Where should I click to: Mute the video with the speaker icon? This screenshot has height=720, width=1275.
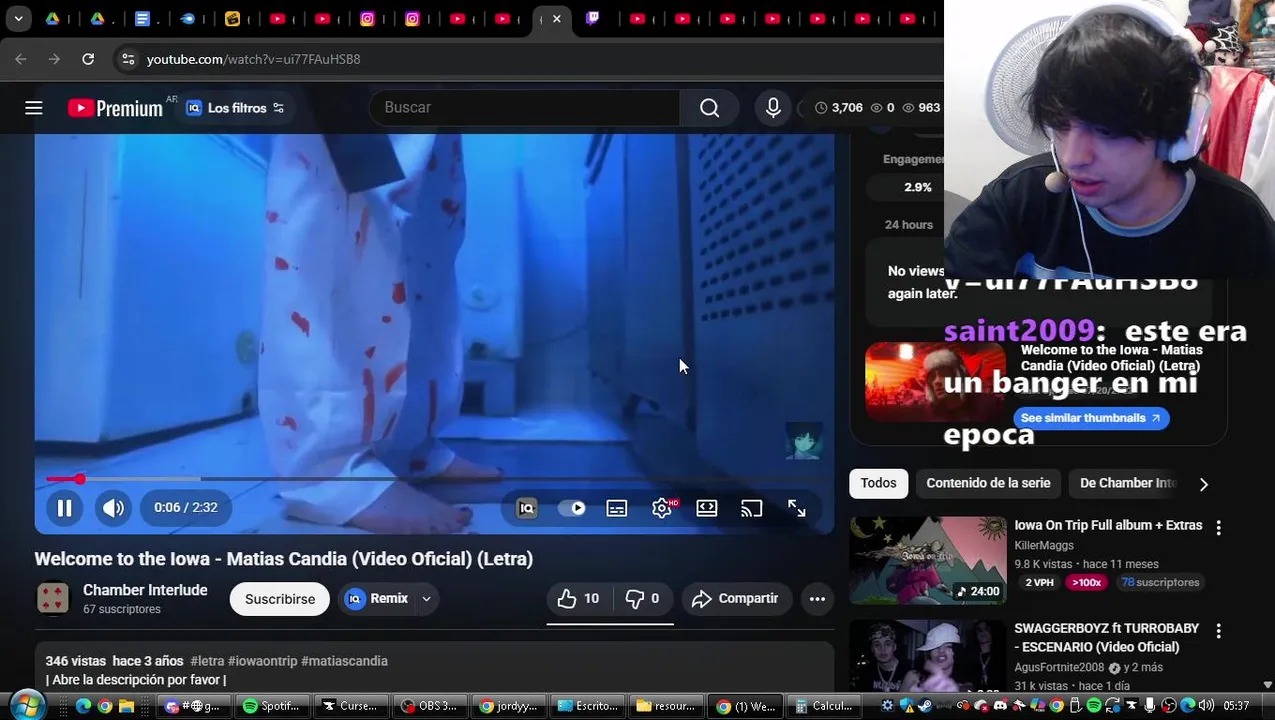(x=113, y=508)
